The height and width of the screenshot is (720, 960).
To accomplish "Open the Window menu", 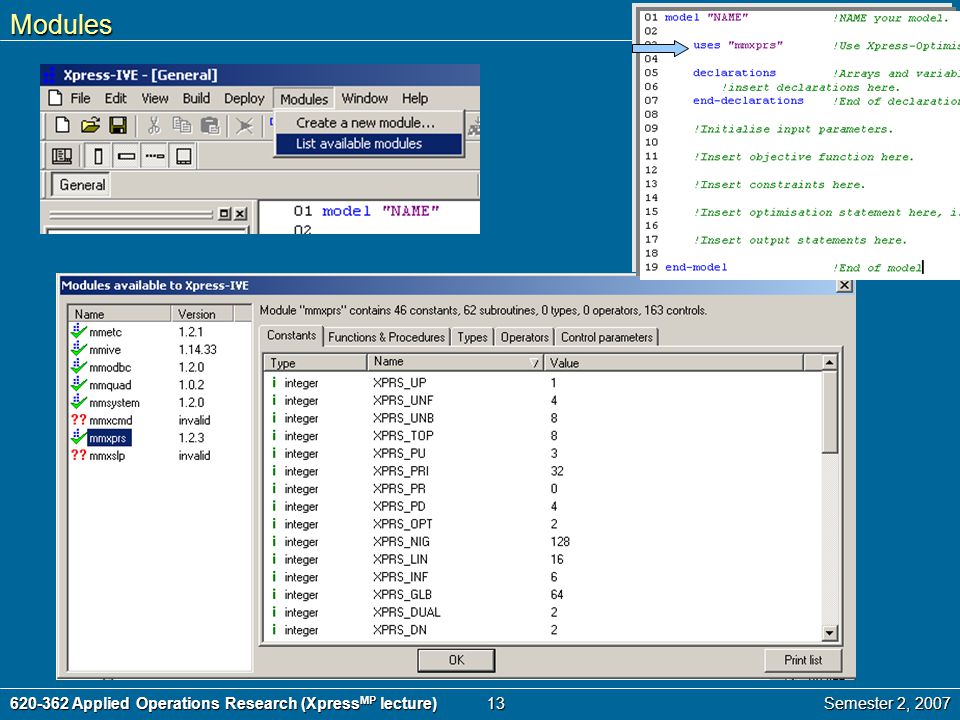I will pos(364,99).
